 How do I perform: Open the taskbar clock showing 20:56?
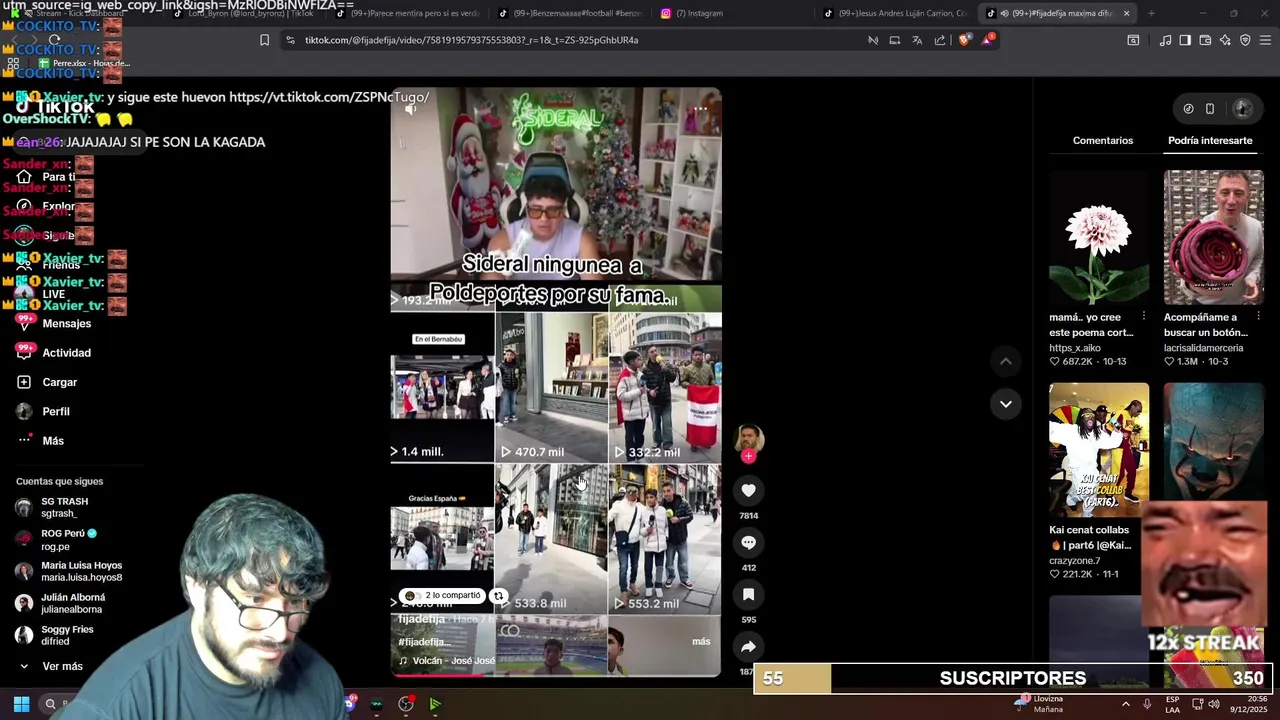[x=1249, y=704]
